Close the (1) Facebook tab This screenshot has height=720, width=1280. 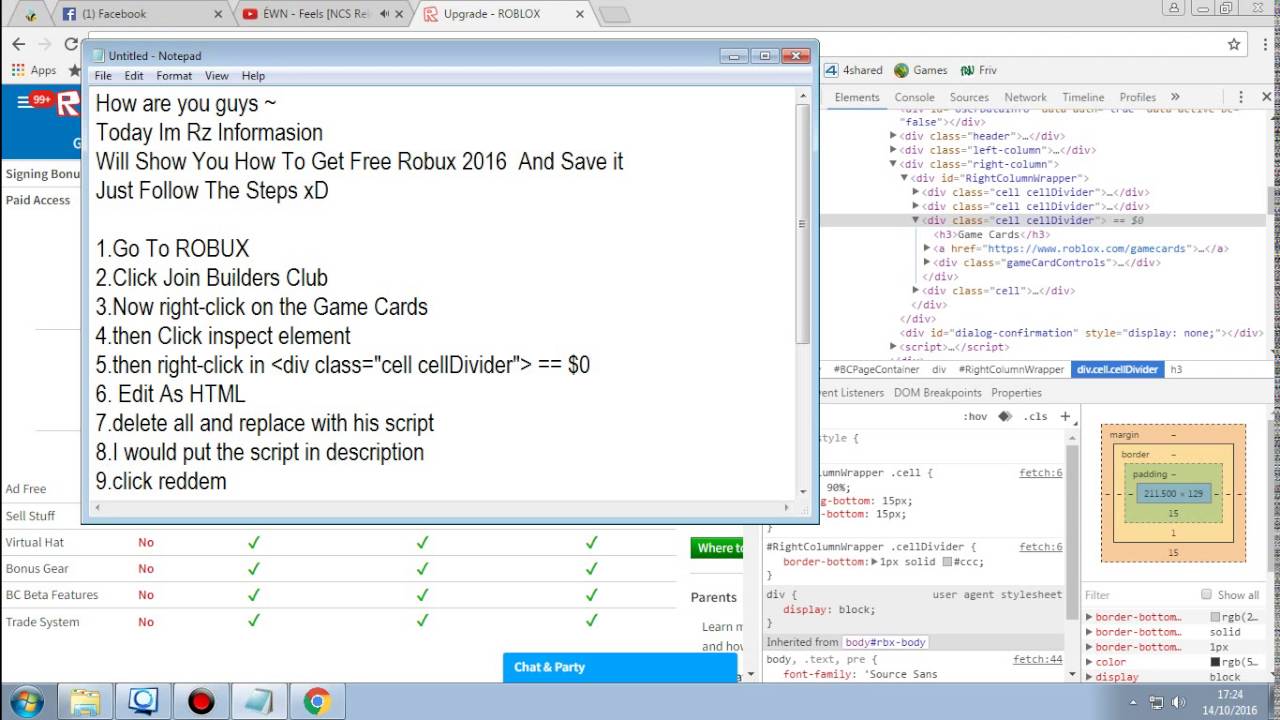pos(219,14)
